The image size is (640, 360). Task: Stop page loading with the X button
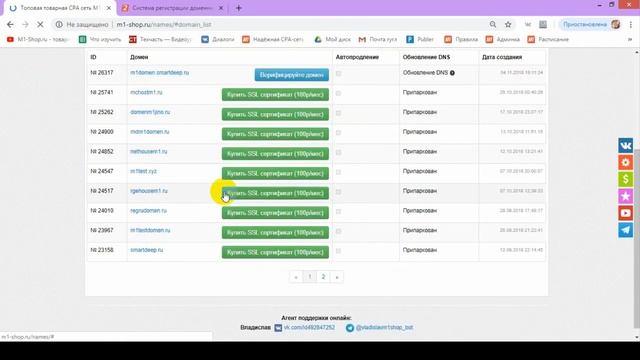click(40, 24)
